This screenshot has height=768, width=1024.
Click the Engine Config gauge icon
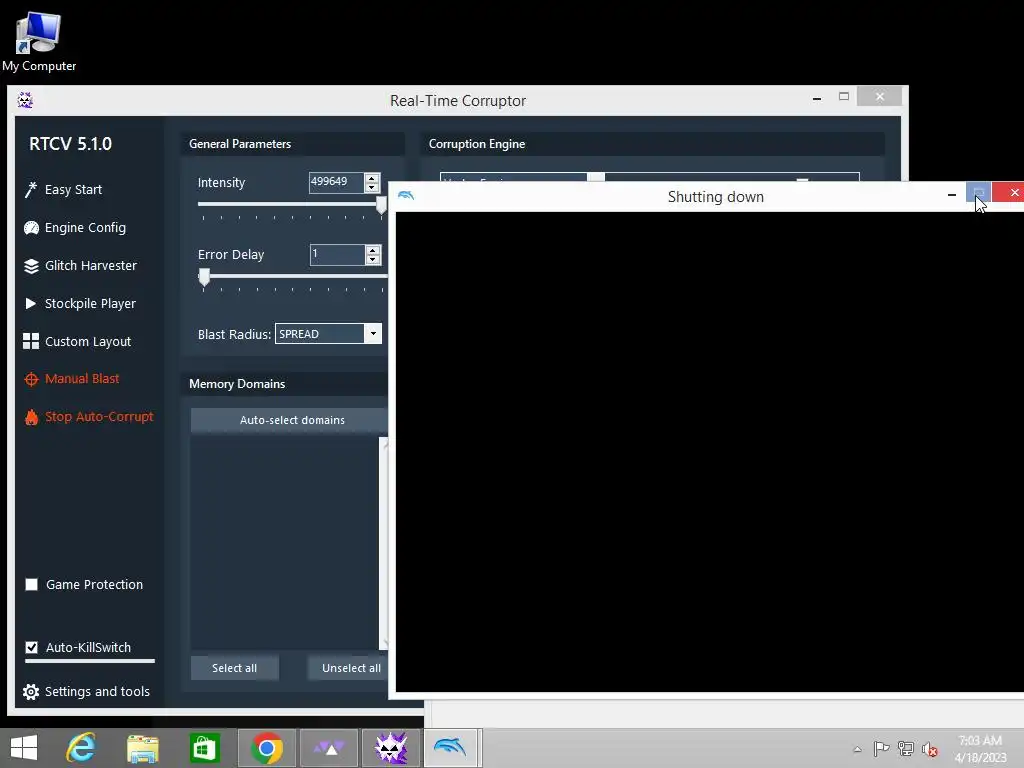click(x=31, y=227)
